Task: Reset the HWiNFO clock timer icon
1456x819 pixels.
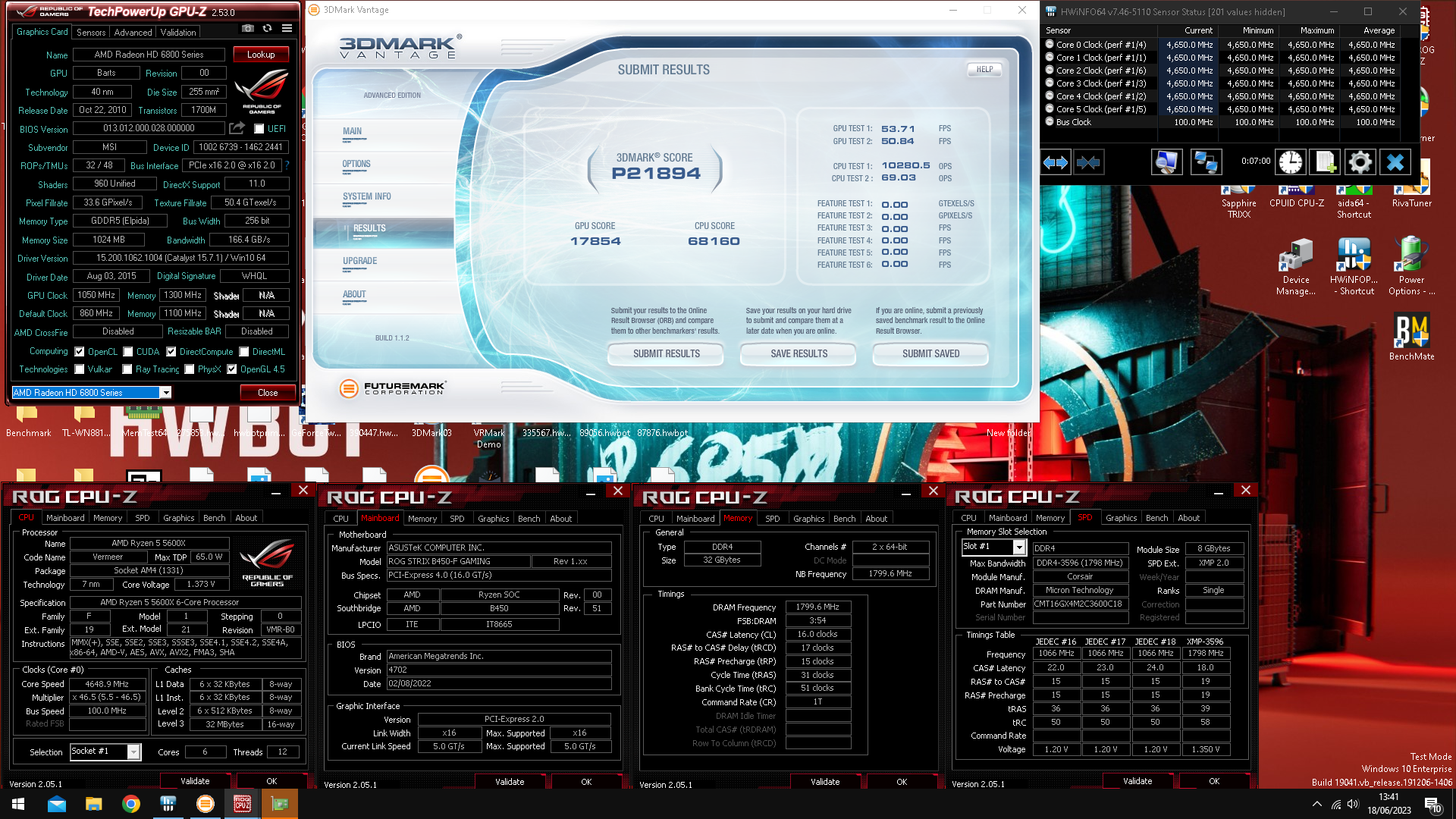Action: (x=1290, y=162)
